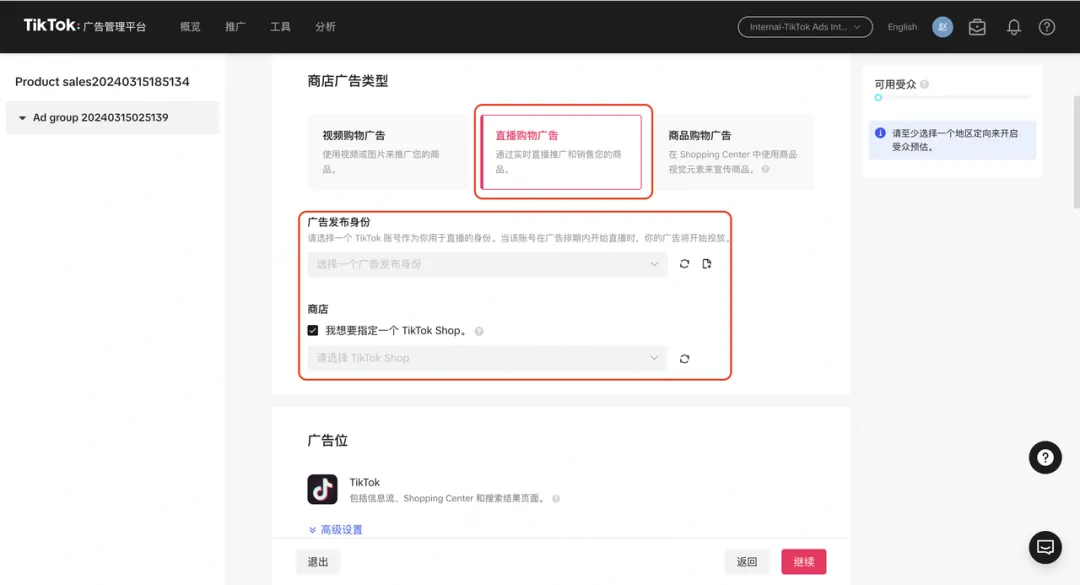The width and height of the screenshot is (1080, 585).
Task: Click the 返回 button
Action: 747,562
